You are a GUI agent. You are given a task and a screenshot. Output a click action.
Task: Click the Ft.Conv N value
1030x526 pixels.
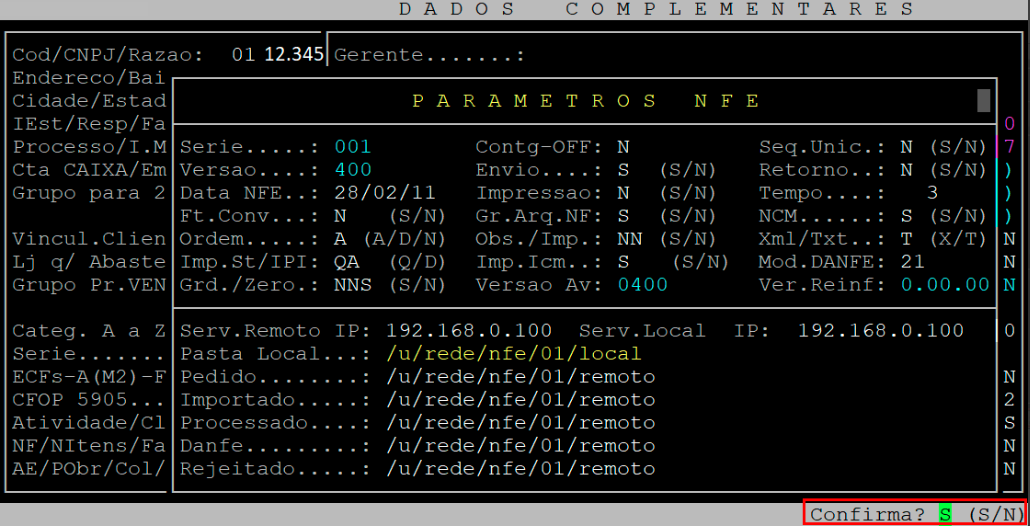tap(340, 216)
